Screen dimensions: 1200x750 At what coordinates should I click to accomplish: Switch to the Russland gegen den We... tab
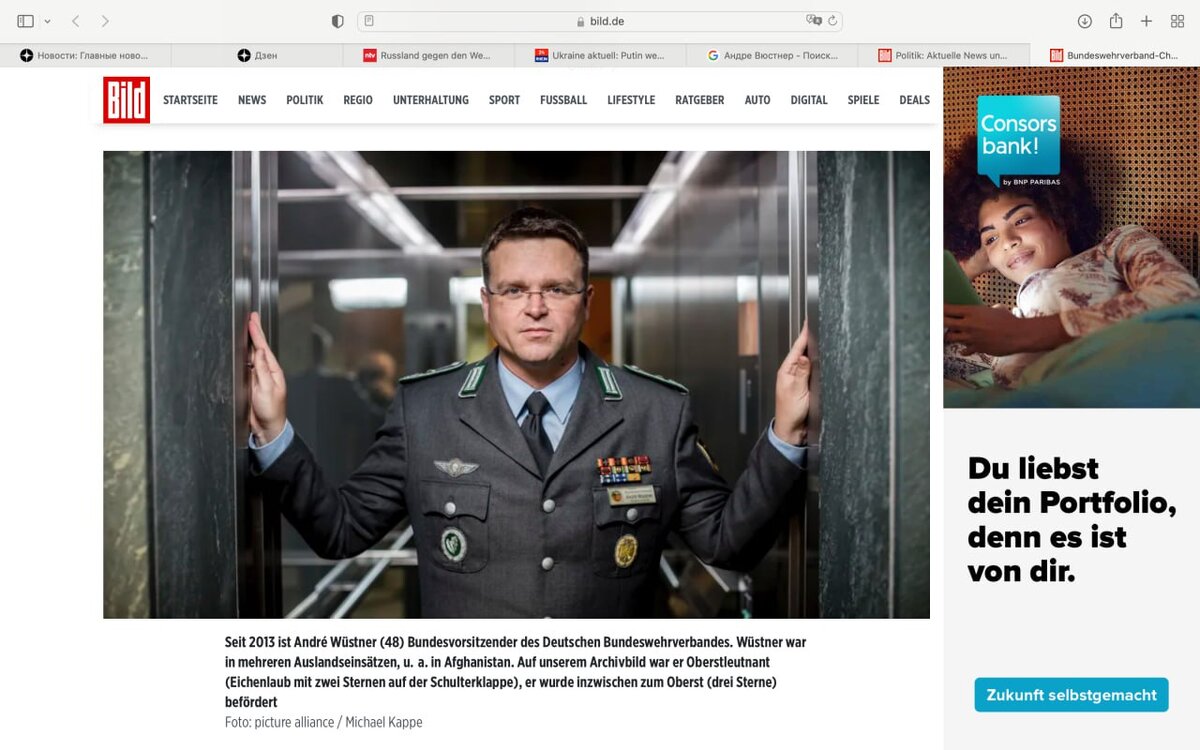(x=428, y=55)
